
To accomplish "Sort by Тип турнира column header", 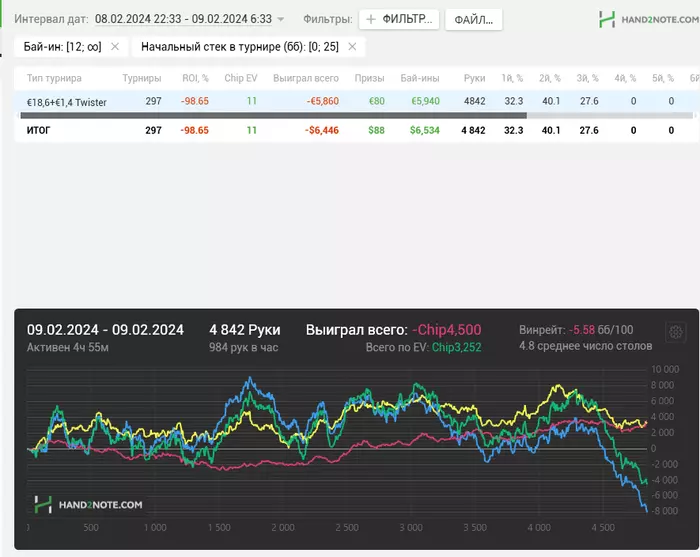I will coord(54,78).
